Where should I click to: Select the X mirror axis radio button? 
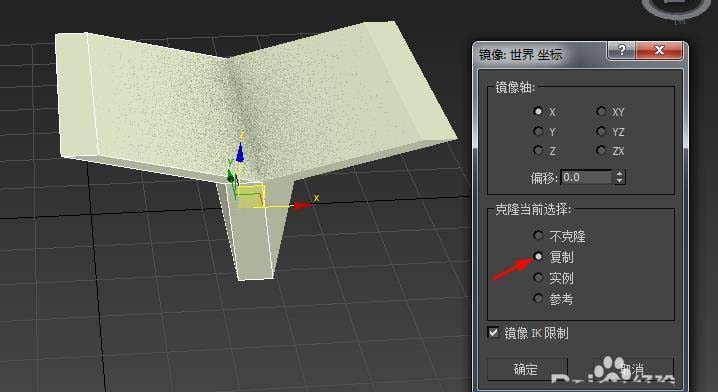(538, 111)
